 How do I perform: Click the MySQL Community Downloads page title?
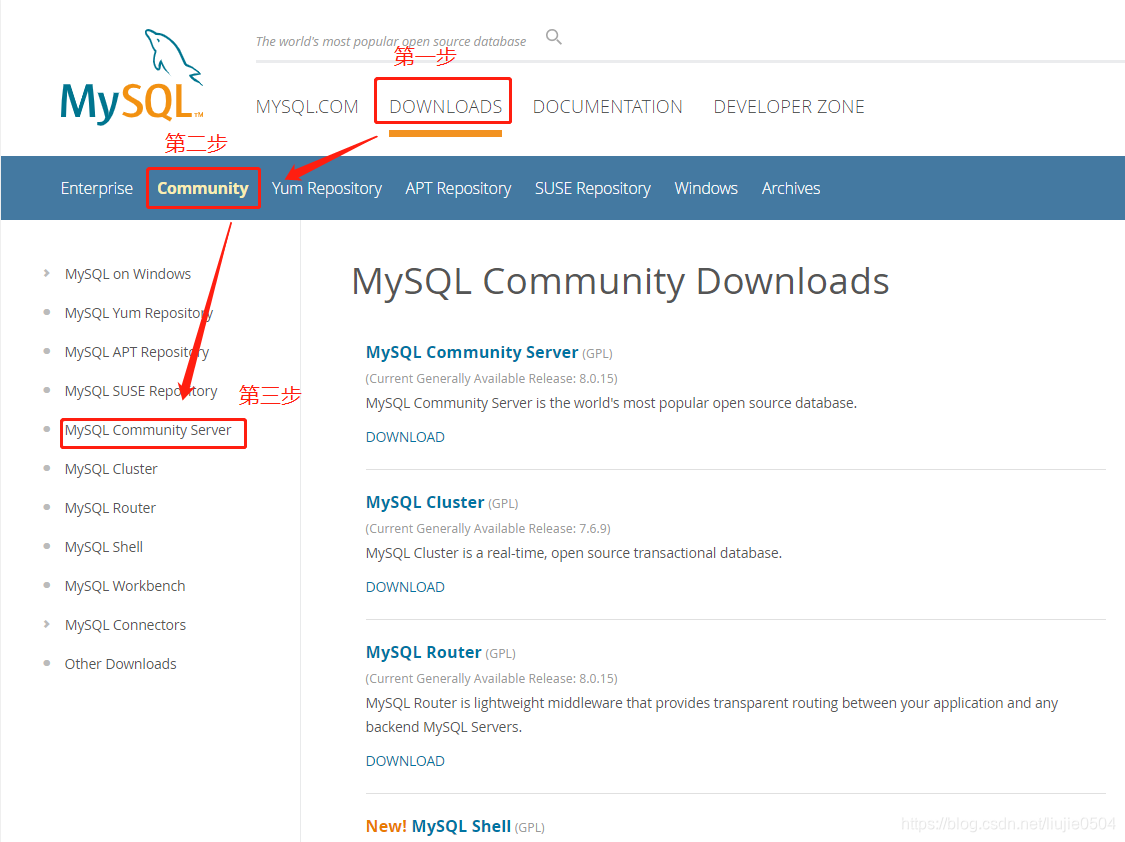(621, 281)
